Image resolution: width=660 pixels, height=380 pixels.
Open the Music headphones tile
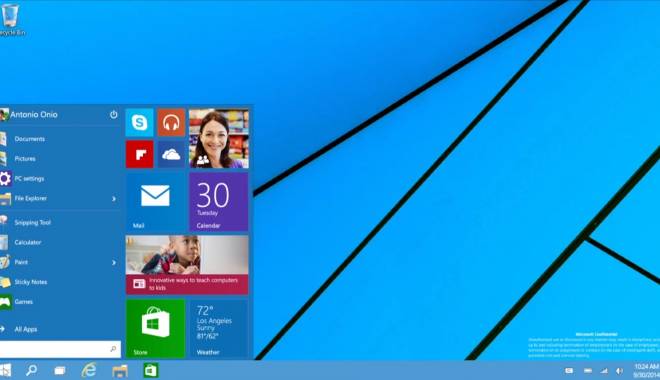coord(171,122)
